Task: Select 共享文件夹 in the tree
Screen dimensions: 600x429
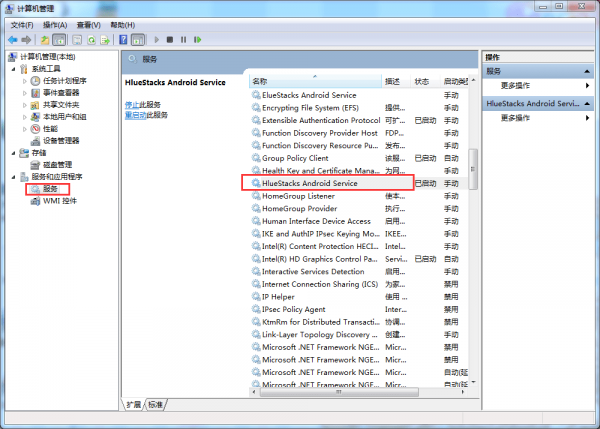Action: coord(61,105)
